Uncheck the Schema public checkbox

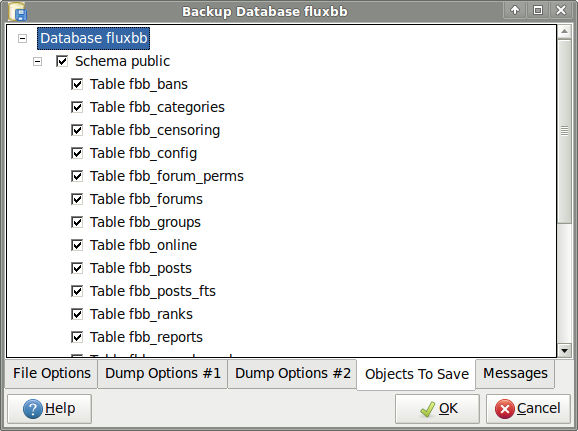tap(62, 61)
